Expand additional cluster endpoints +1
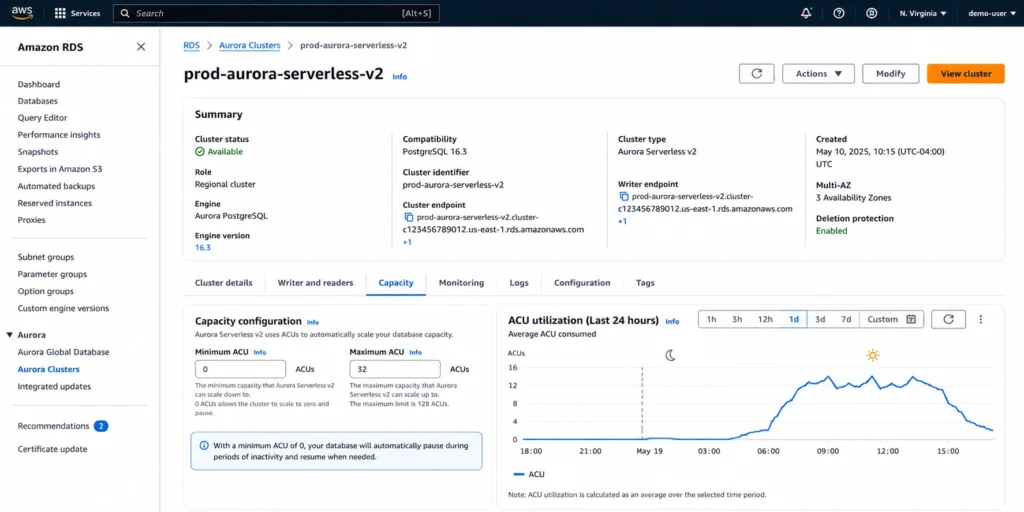This screenshot has height=512, width=1024. point(407,242)
